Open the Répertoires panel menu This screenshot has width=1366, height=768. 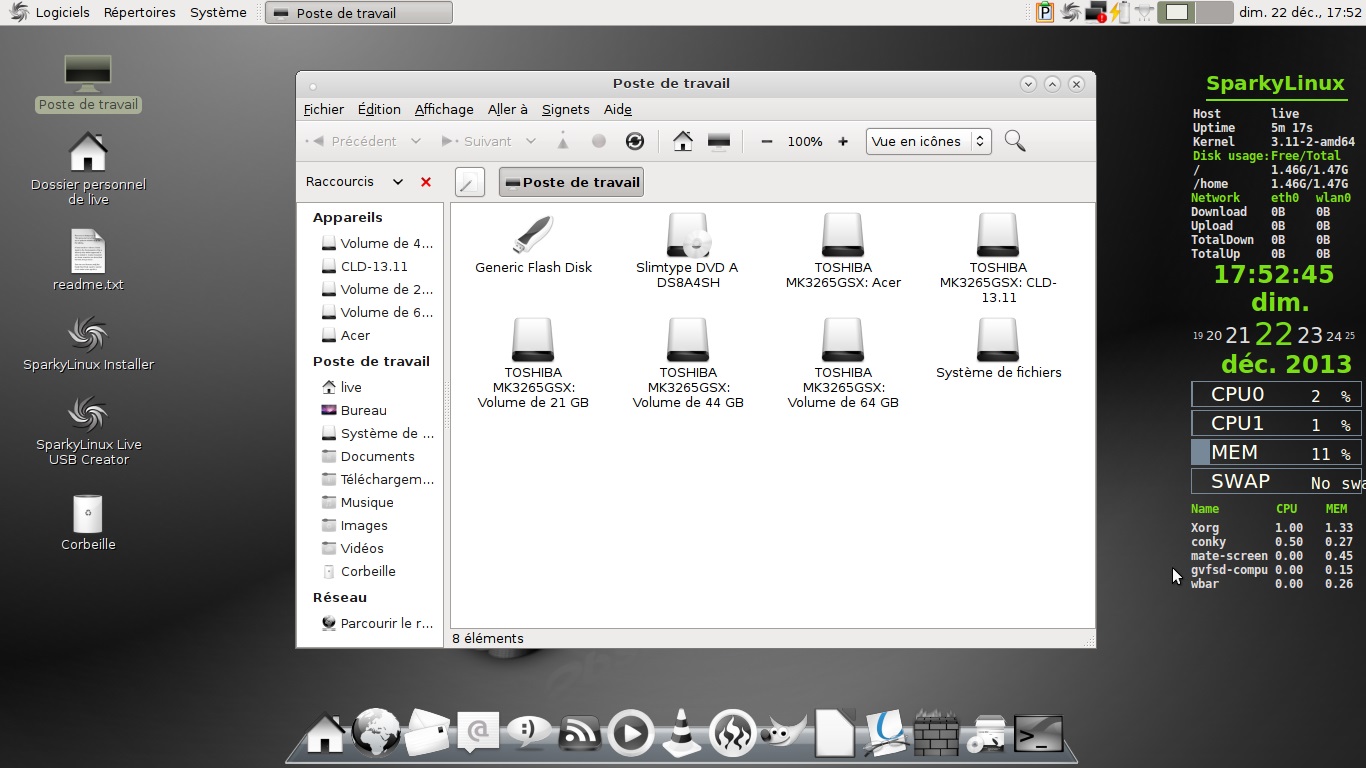140,12
